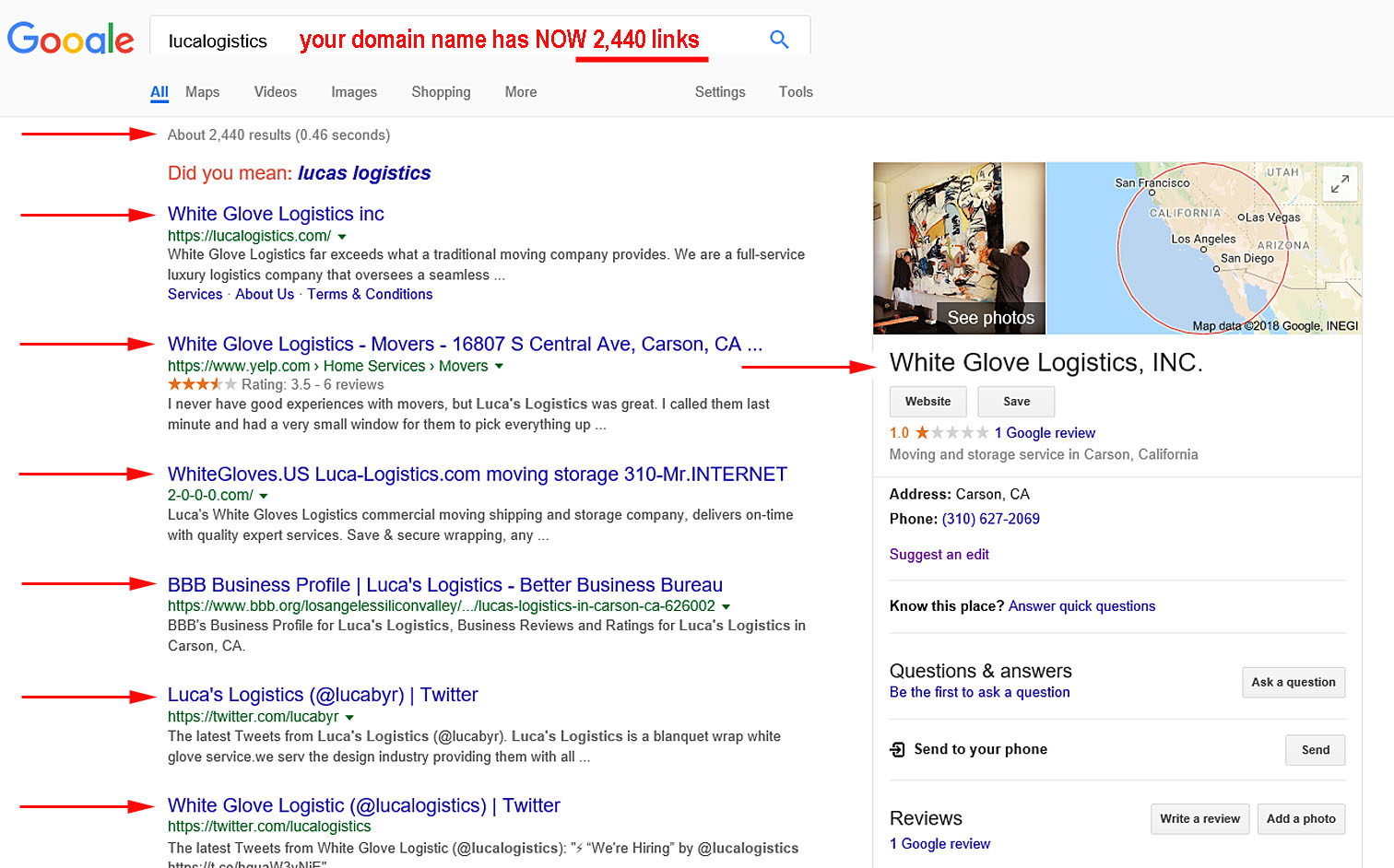Click 'Suggest an edit' link
The width and height of the screenshot is (1394, 868).
click(x=939, y=555)
